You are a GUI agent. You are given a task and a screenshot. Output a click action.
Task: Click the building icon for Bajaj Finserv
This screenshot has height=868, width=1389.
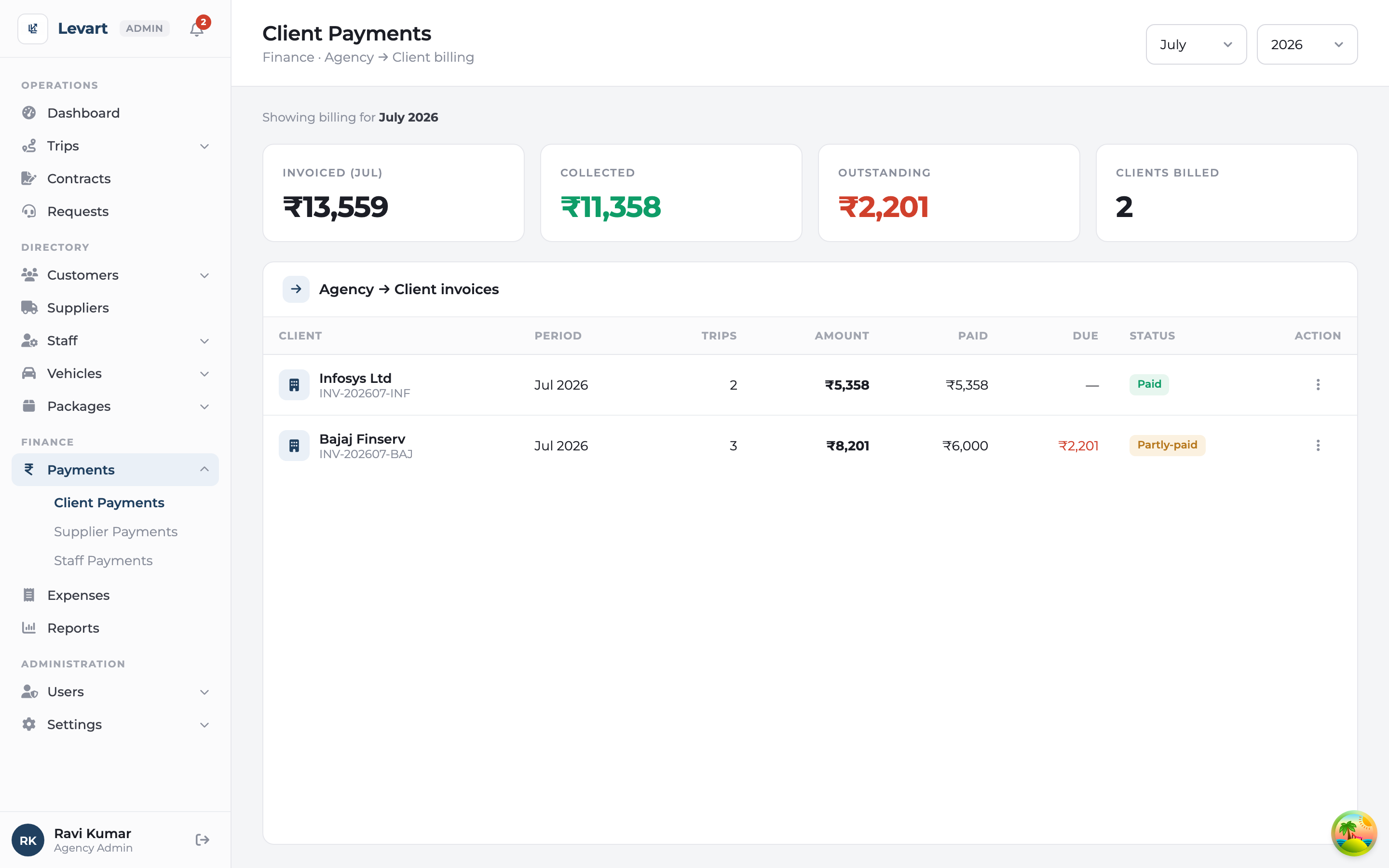pyautogui.click(x=294, y=446)
